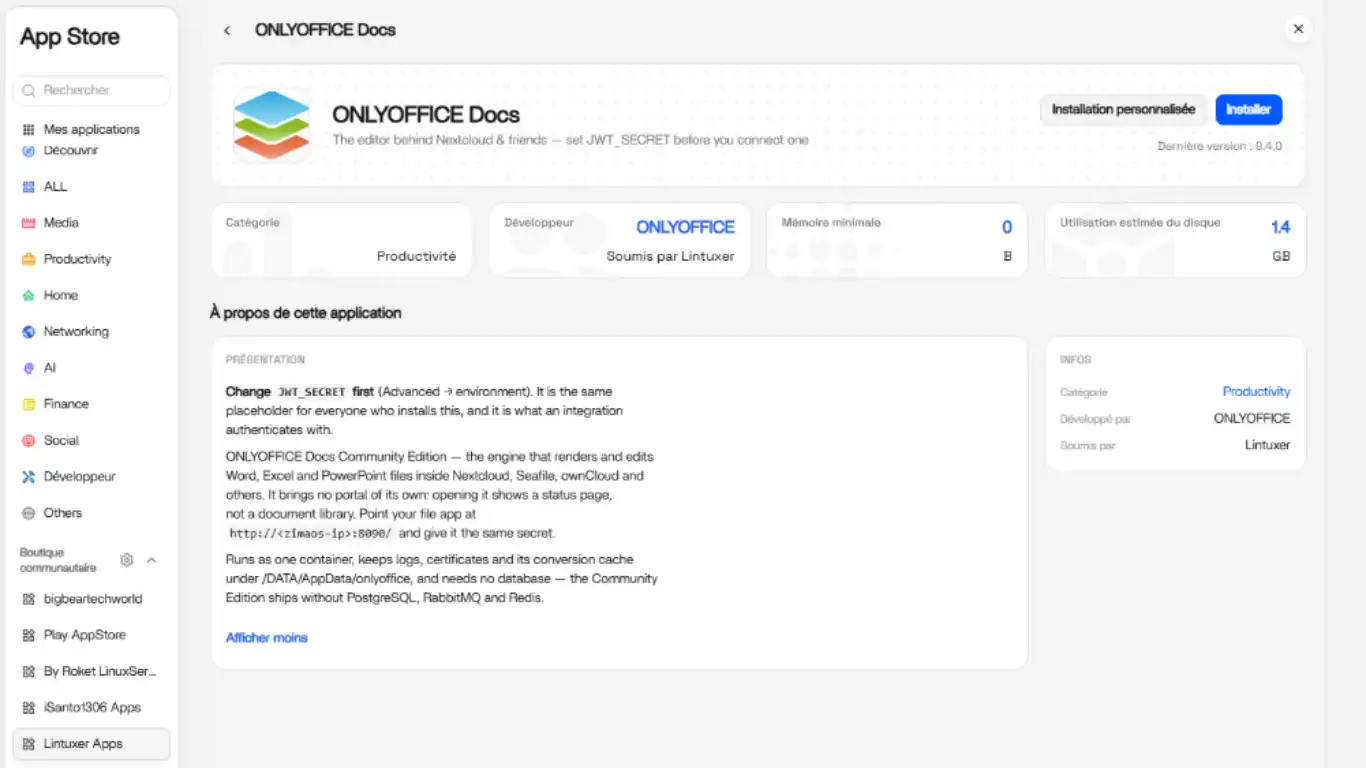Open By Roket LinuxSer... store
The image size is (1366, 768).
[91, 671]
